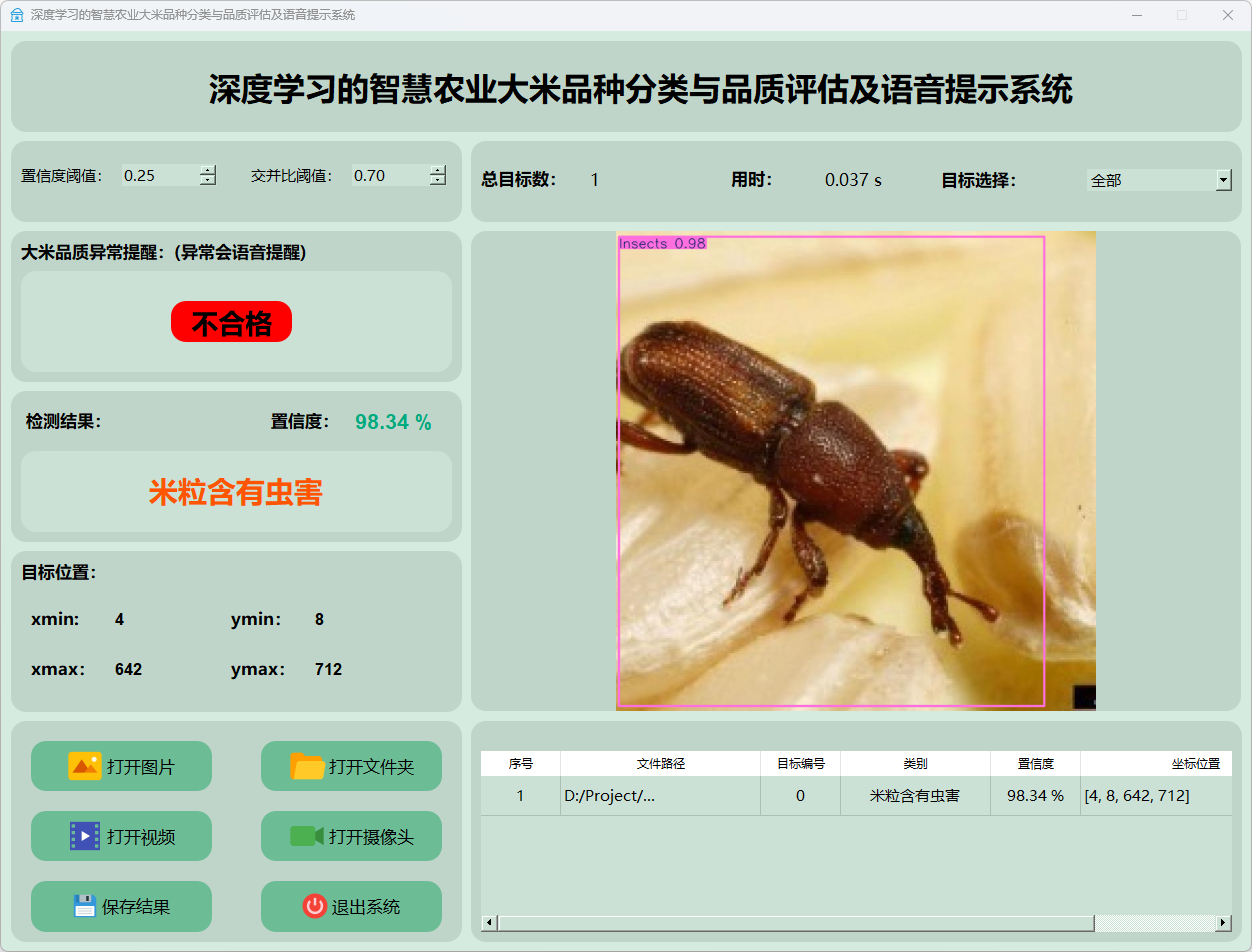Click the 文件路径 column header
Viewport: 1252px width, 952px height.
click(660, 763)
